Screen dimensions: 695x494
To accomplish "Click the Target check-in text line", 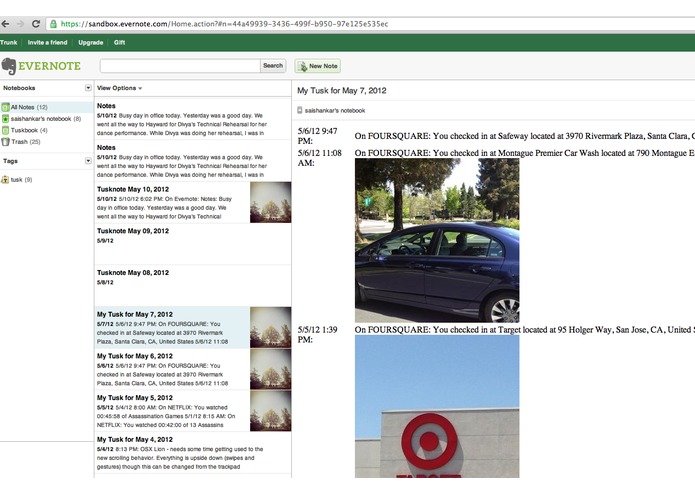I will pyautogui.click(x=524, y=330).
